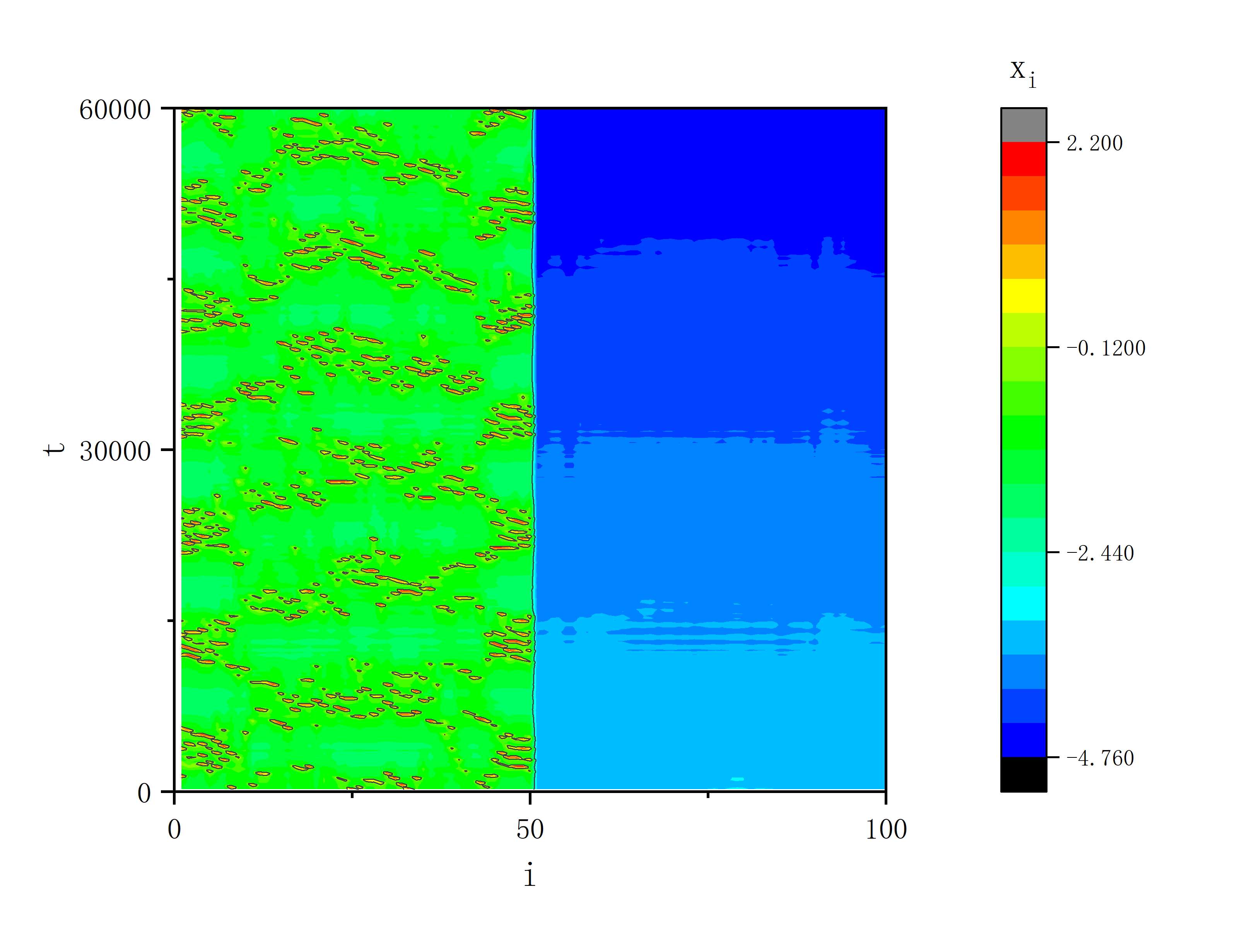Click the 2.200 colorbar label
This screenshot has height=952, width=1244.
pyautogui.click(x=1094, y=144)
